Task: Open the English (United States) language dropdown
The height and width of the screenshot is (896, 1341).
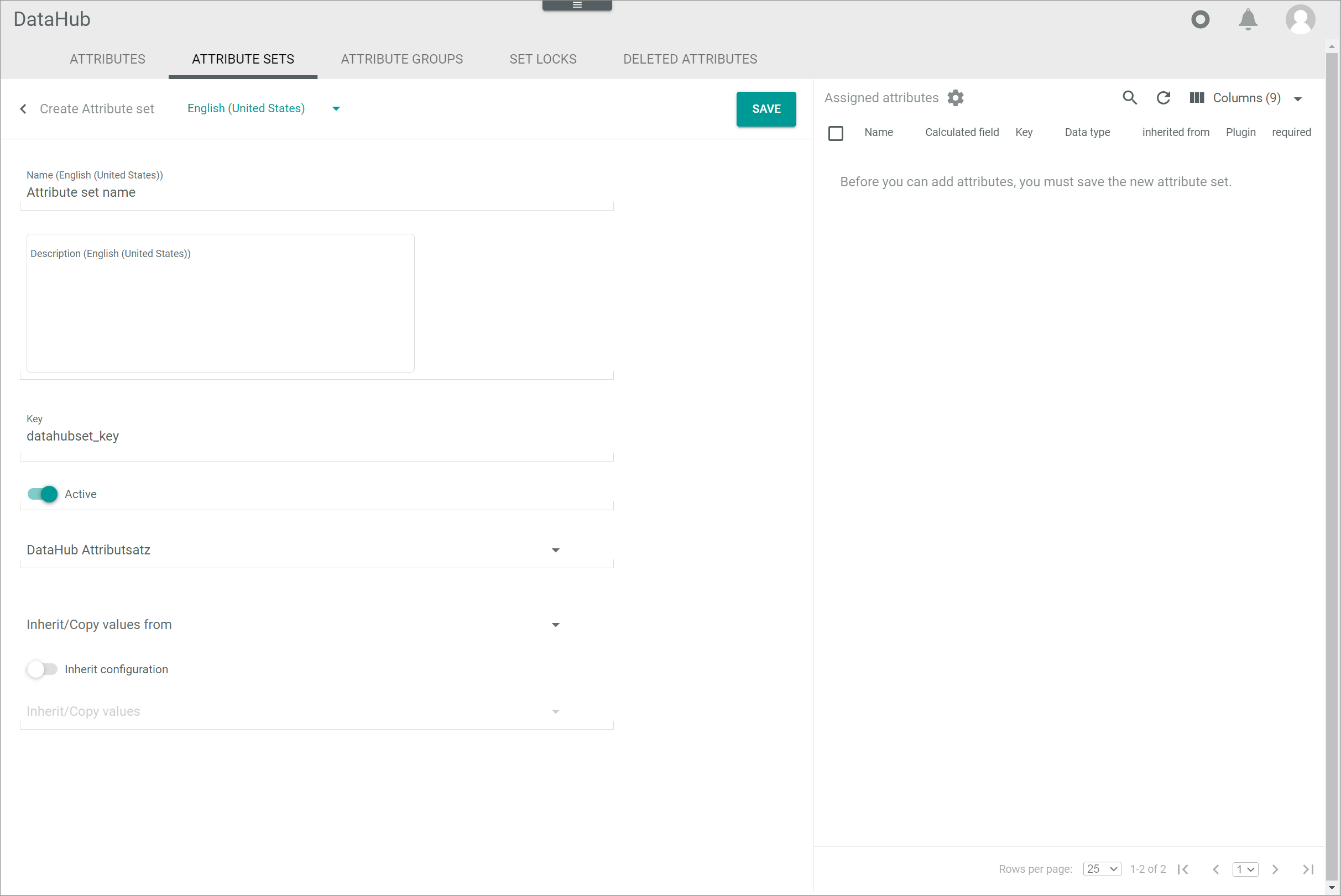Action: [x=264, y=108]
